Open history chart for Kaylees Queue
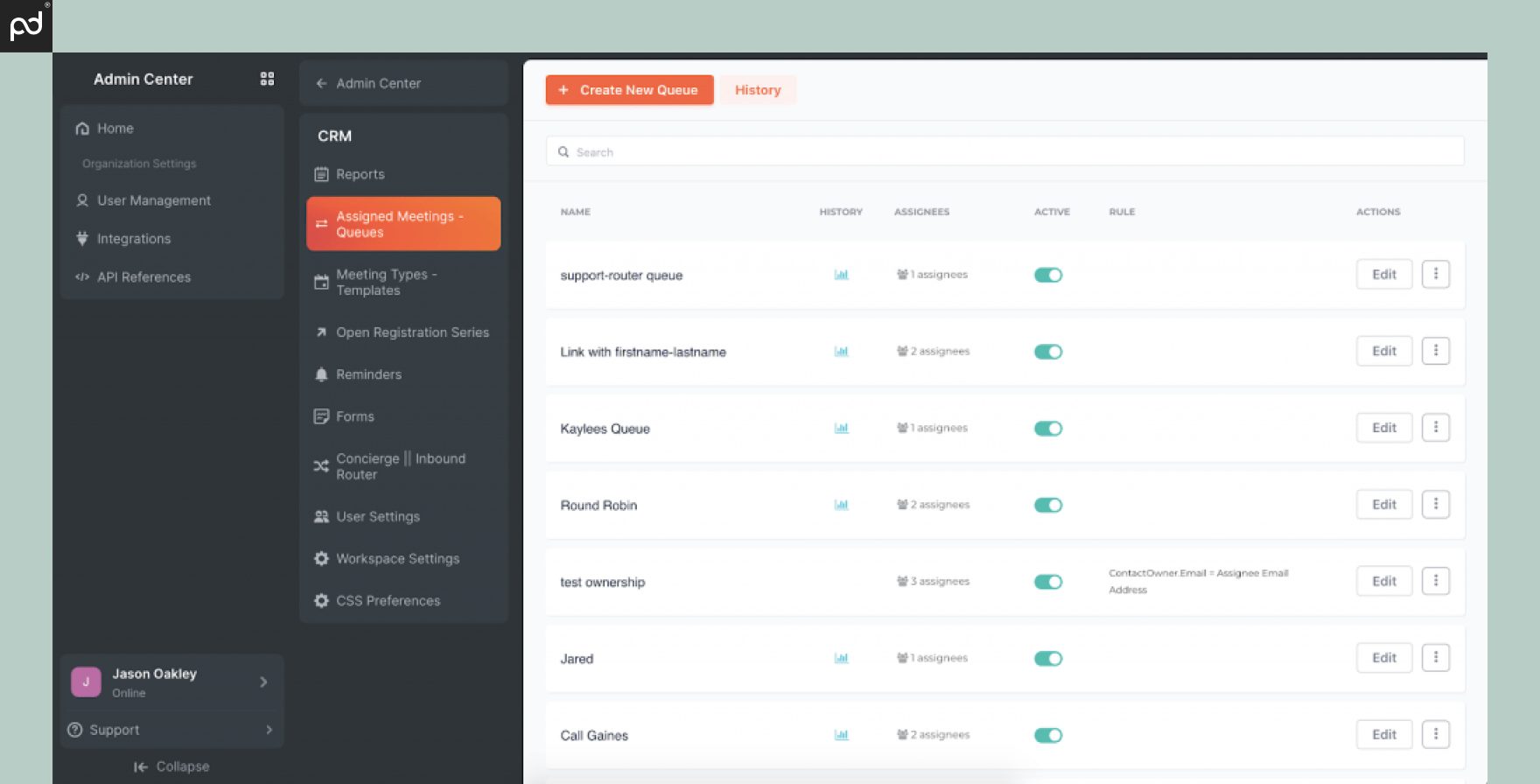The image size is (1540, 784). click(x=841, y=429)
